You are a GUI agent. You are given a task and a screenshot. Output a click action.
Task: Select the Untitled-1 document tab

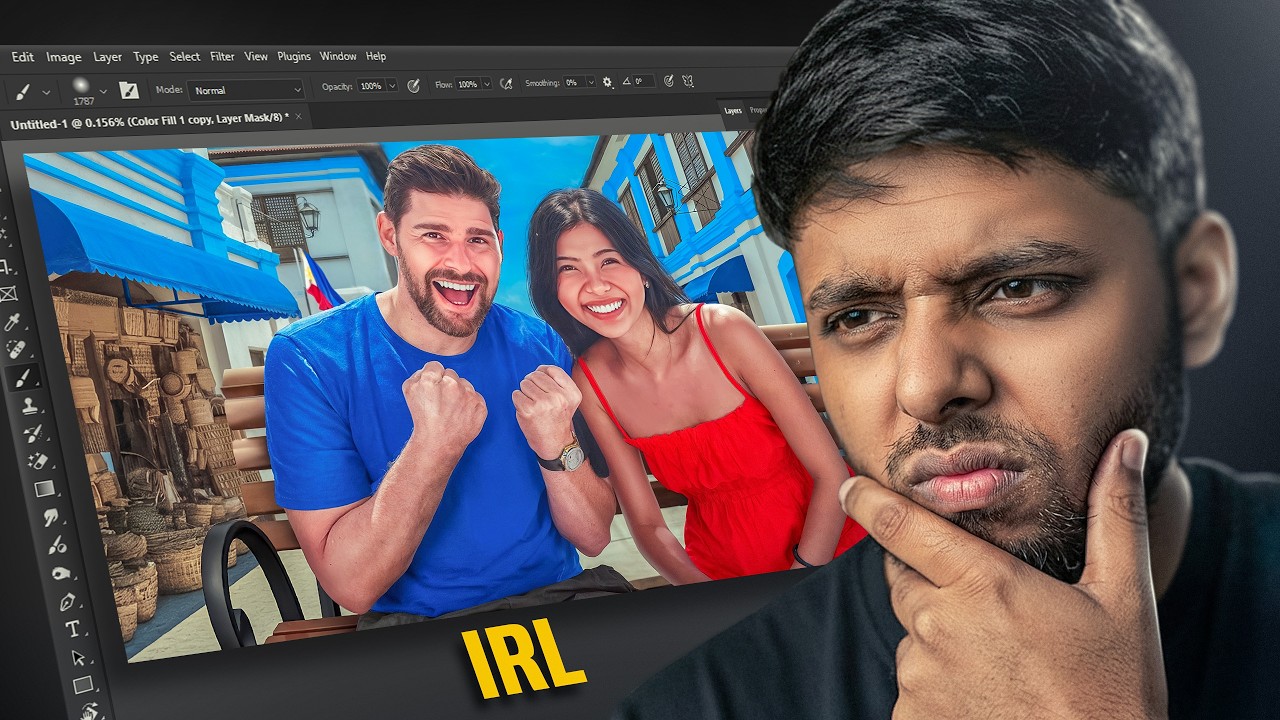pos(150,122)
